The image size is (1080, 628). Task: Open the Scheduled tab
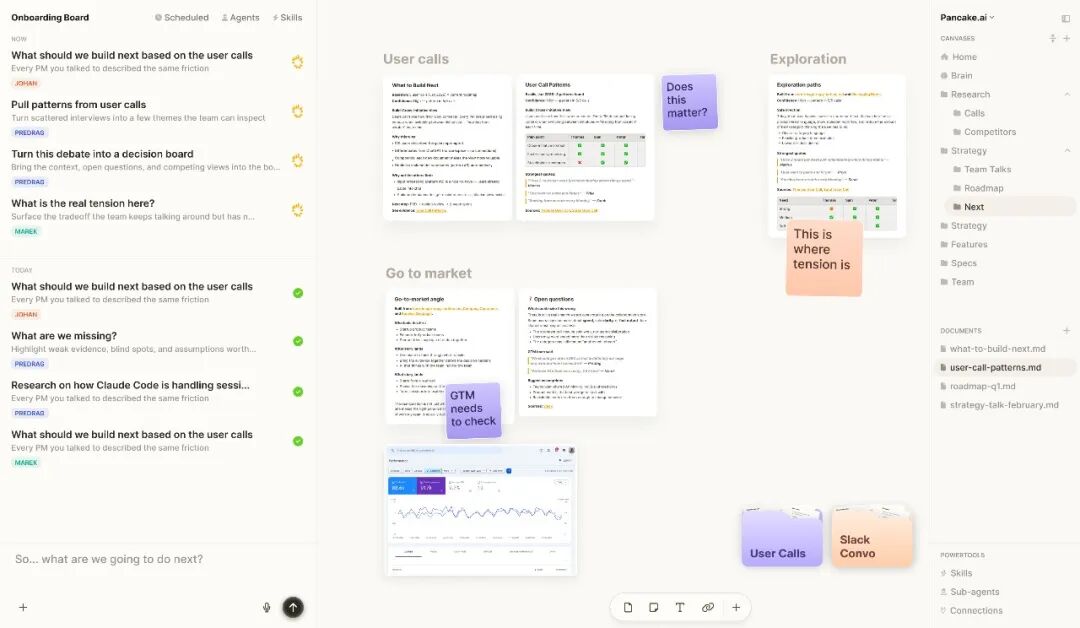click(182, 17)
